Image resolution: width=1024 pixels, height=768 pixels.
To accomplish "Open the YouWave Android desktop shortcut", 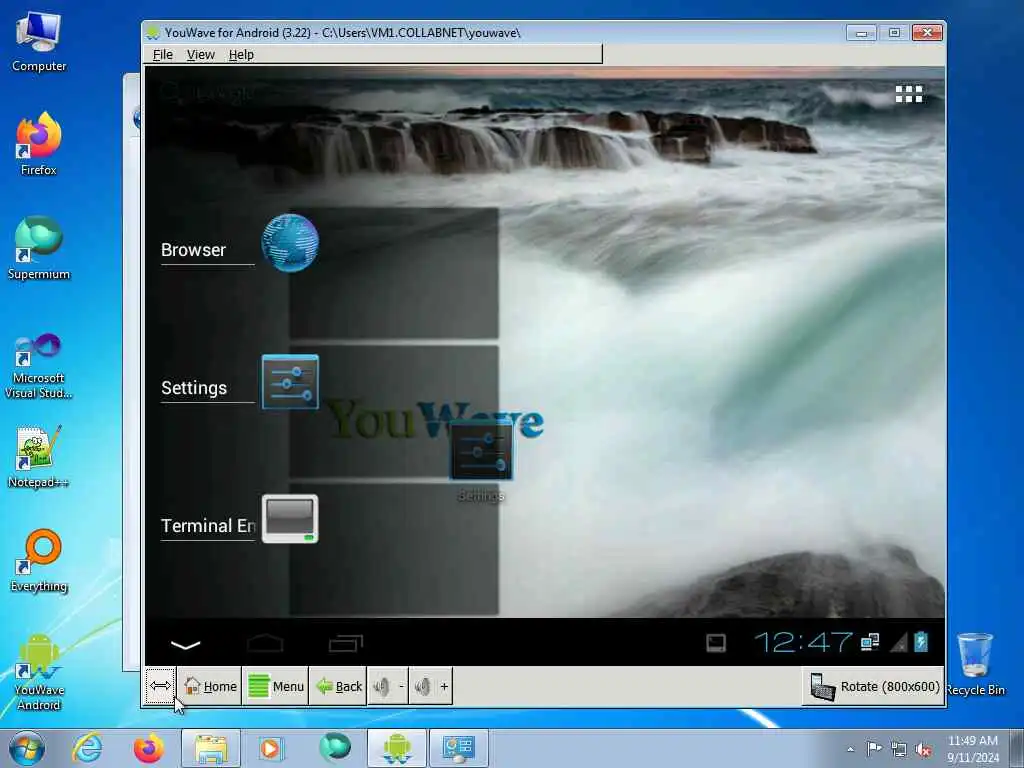I will click(x=39, y=673).
